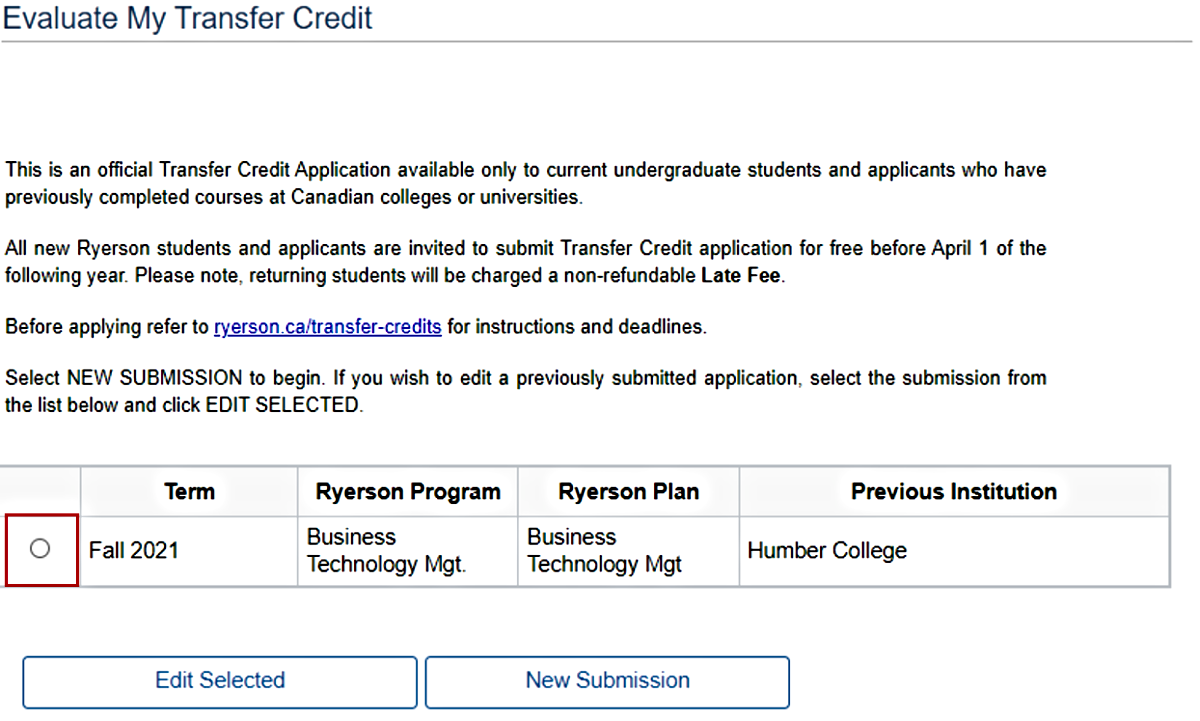The width and height of the screenshot is (1200, 721).
Task: Start a New Submission
Action: tap(607, 681)
